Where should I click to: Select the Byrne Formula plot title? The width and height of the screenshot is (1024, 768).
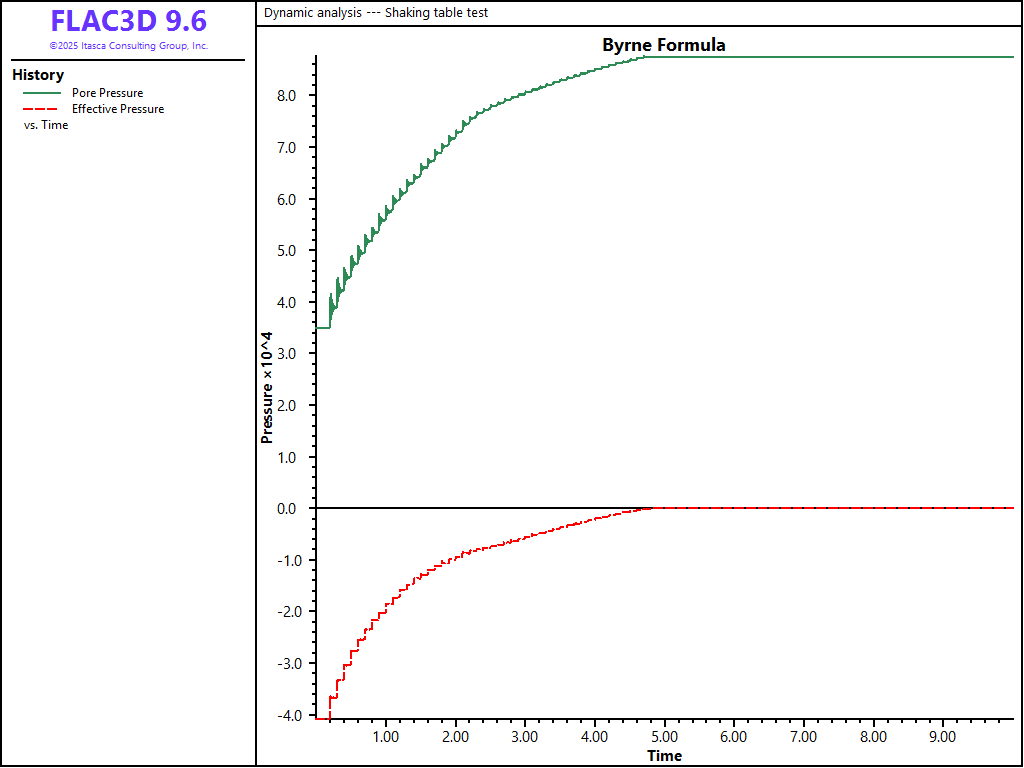663,45
